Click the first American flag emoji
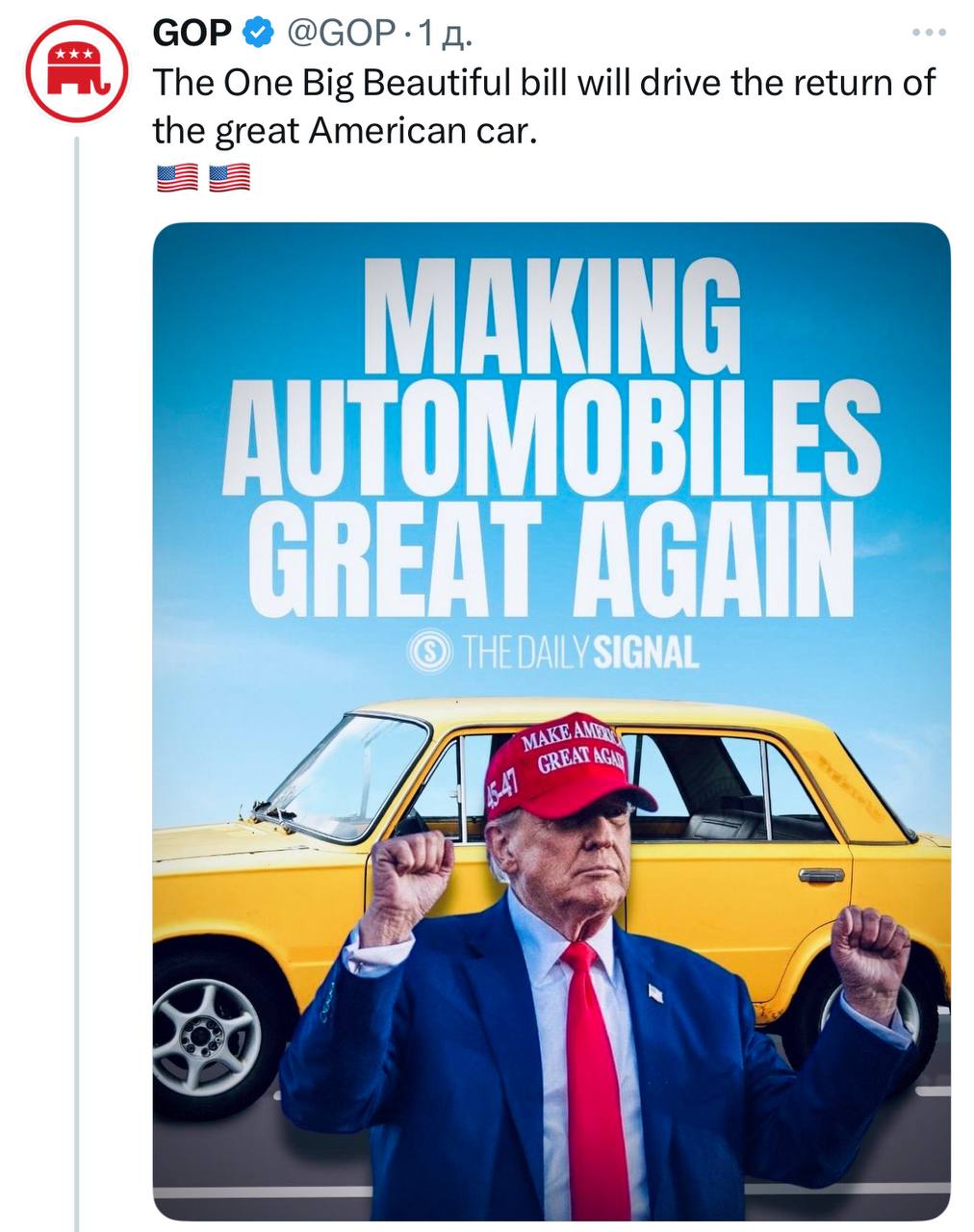This screenshot has height=1232, width=974. pos(176,178)
